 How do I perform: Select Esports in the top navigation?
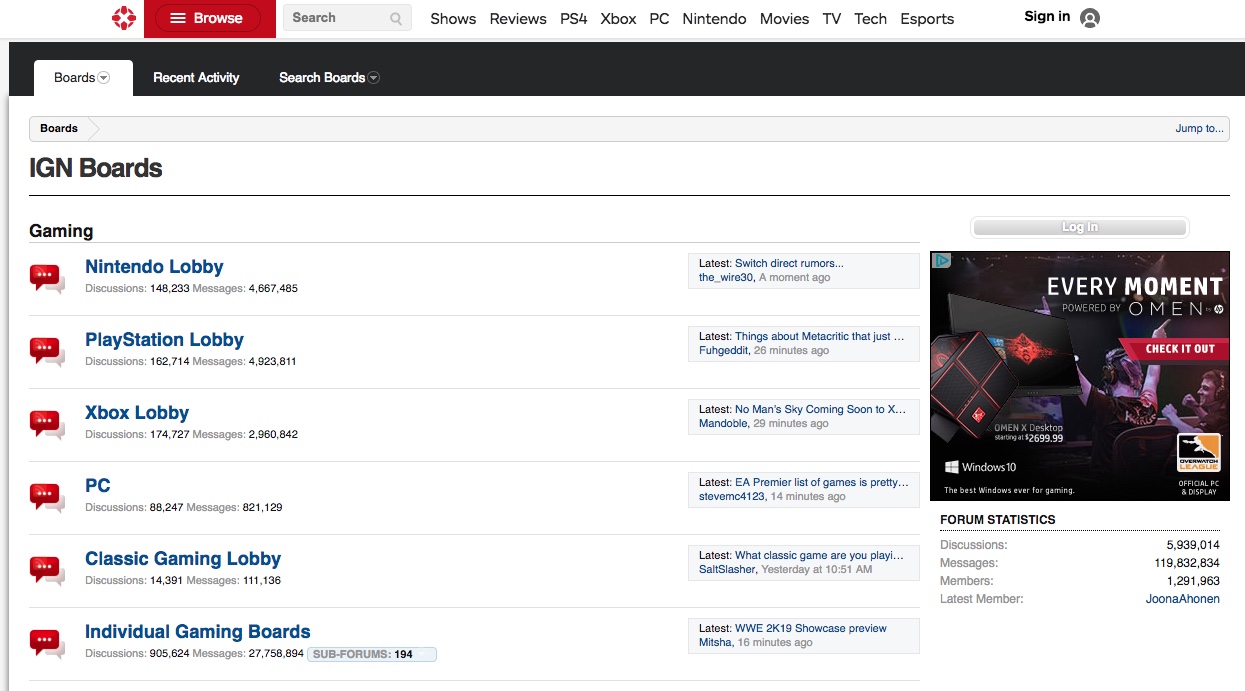pyautogui.click(x=927, y=19)
